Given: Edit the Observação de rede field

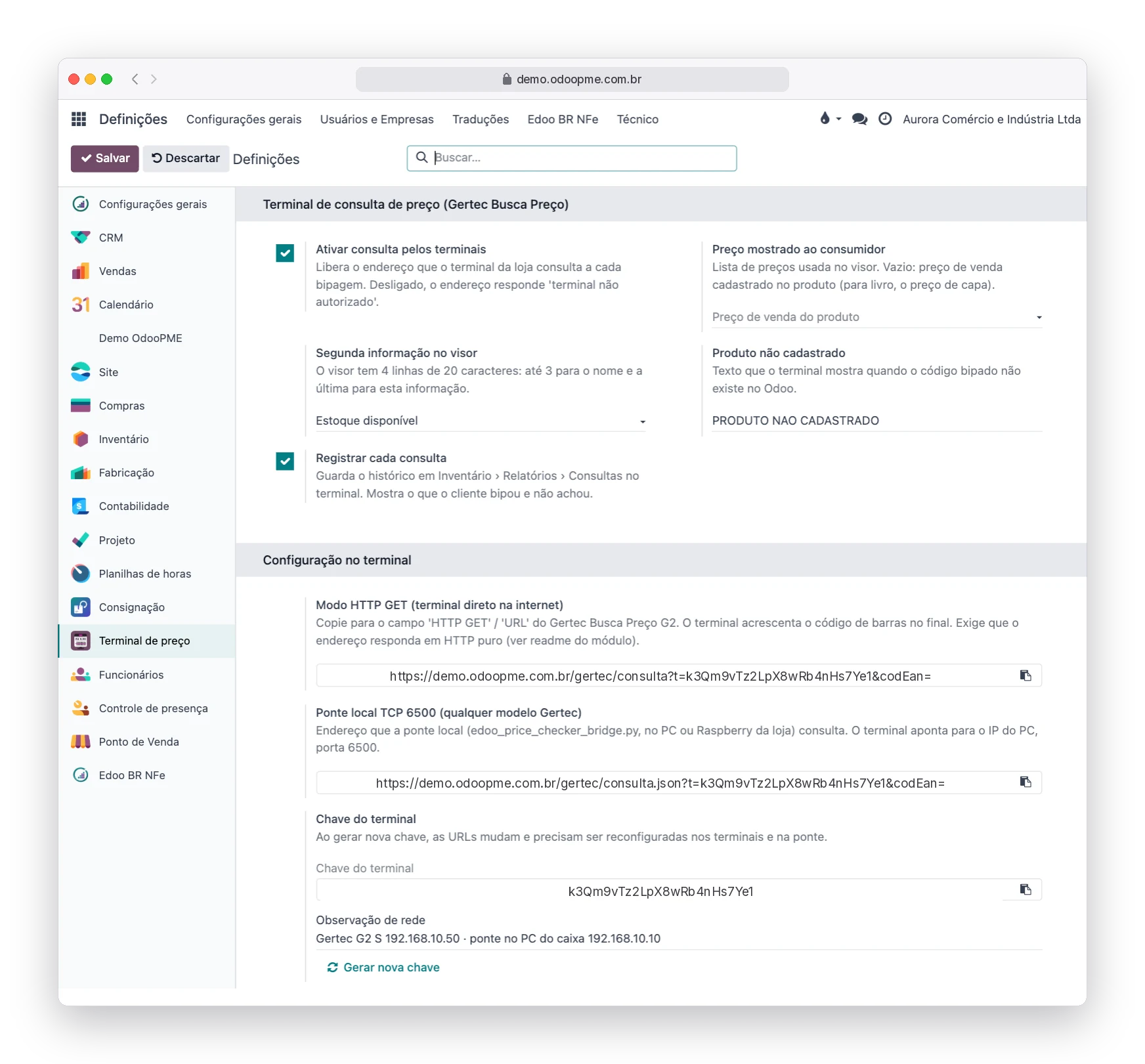Looking at the screenshot, I should point(679,939).
